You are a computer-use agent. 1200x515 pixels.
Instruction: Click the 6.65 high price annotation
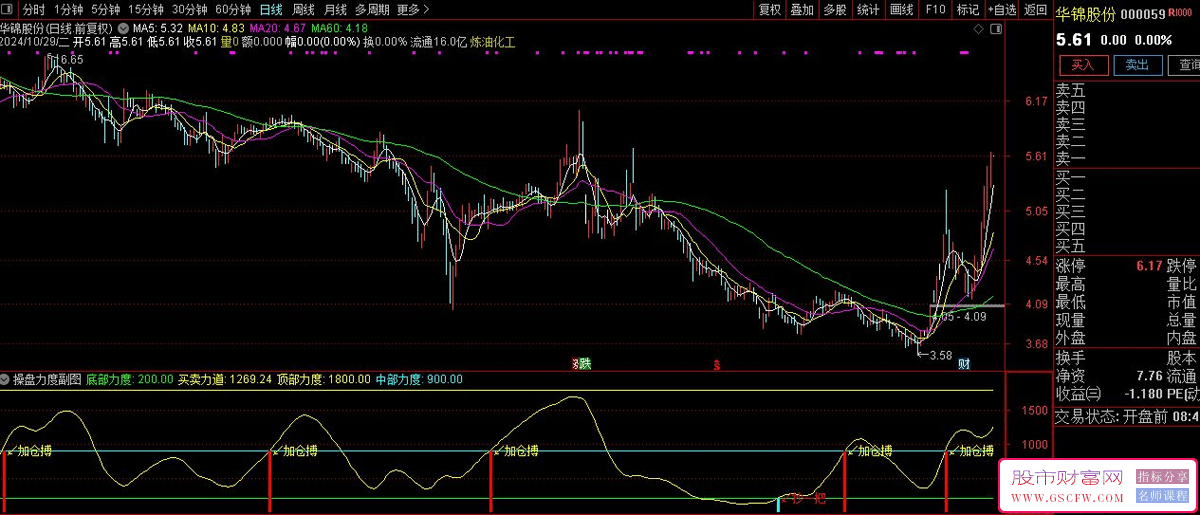[71, 60]
